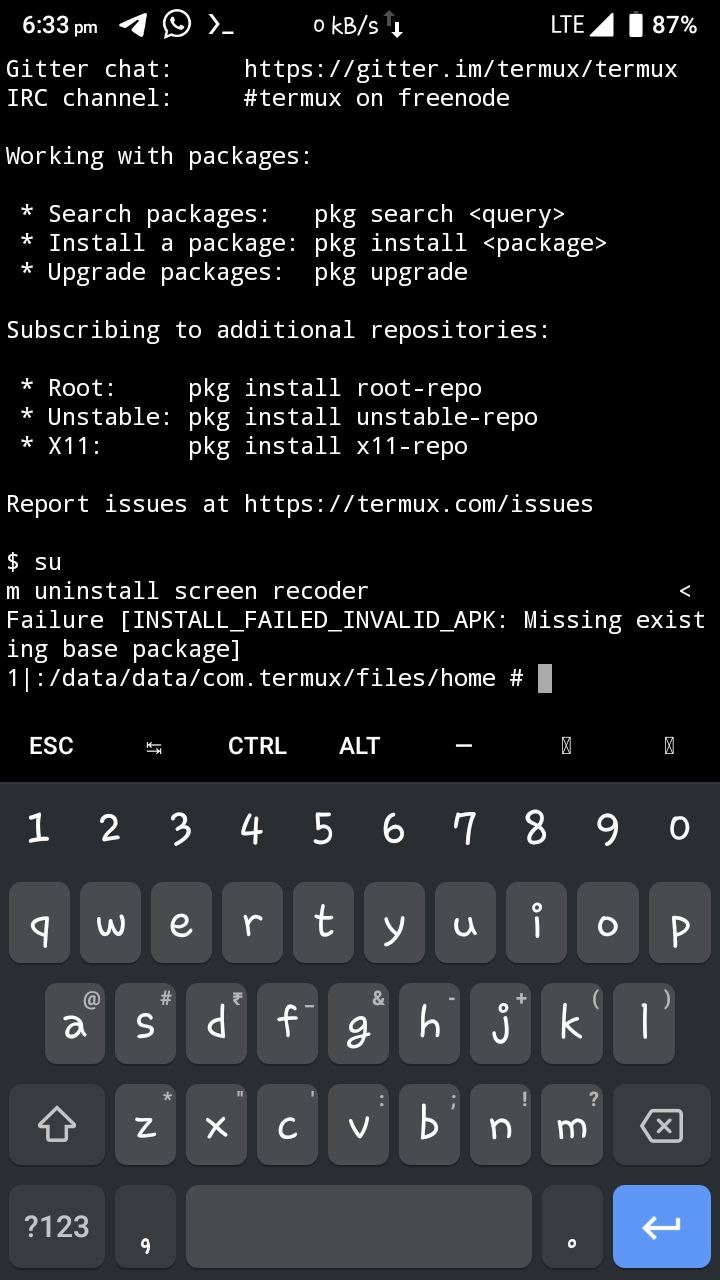The width and height of the screenshot is (720, 1280).
Task: Tap the backspace delete icon
Action: coord(661,1126)
